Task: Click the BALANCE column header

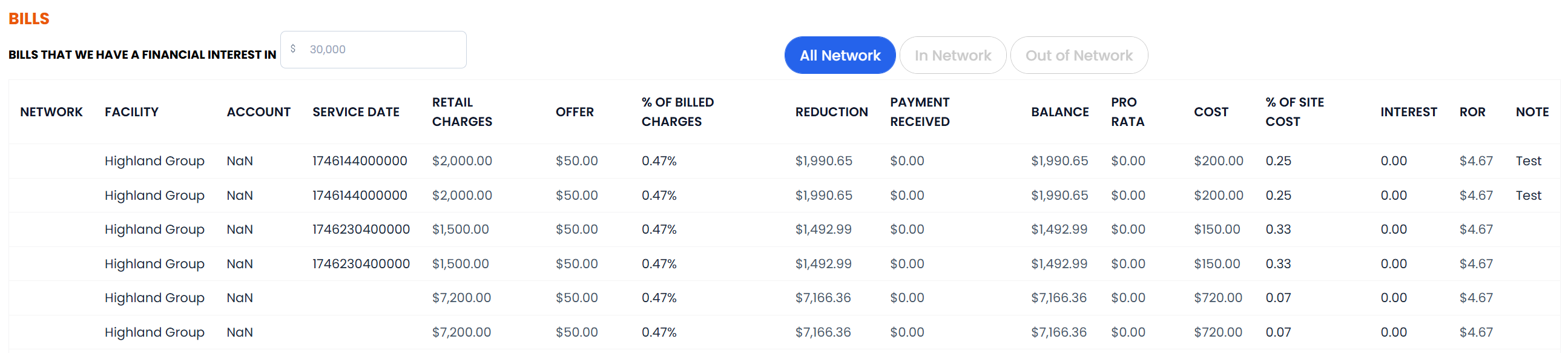Action: tap(1059, 112)
